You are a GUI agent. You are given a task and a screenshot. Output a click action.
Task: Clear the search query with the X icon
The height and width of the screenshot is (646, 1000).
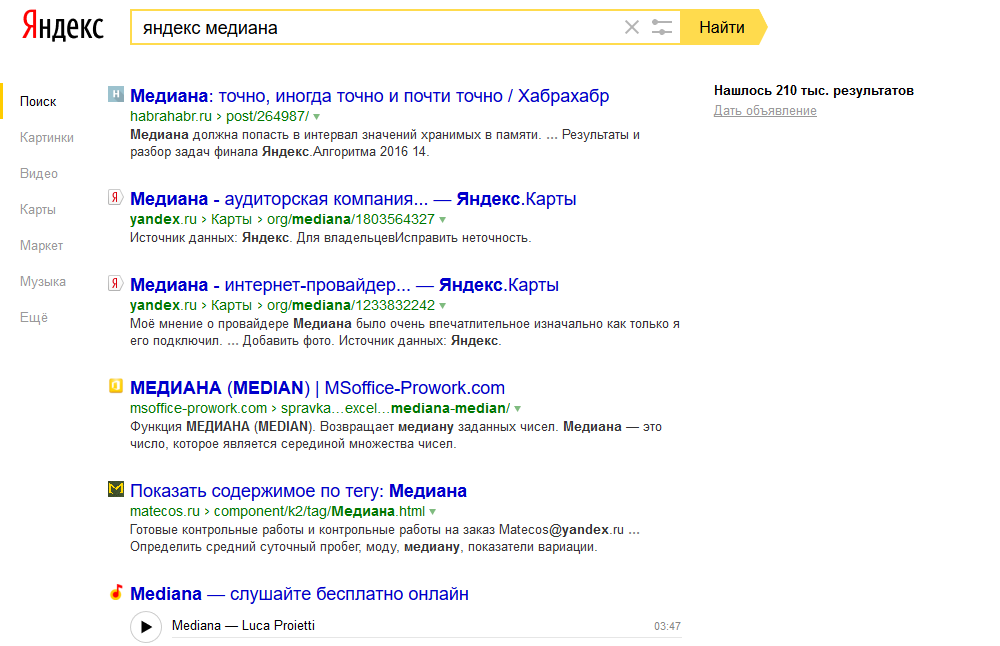(631, 27)
